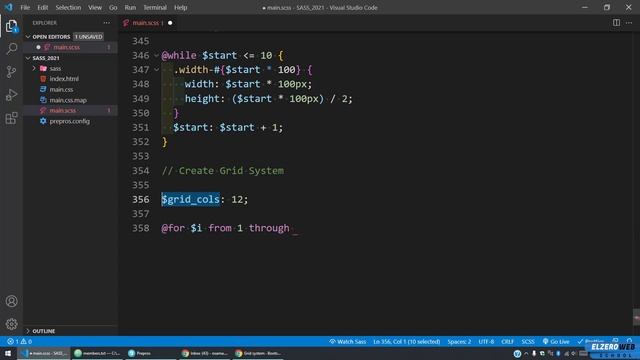Open the Run and Debug view
640x360 pixels.
[x=11, y=95]
